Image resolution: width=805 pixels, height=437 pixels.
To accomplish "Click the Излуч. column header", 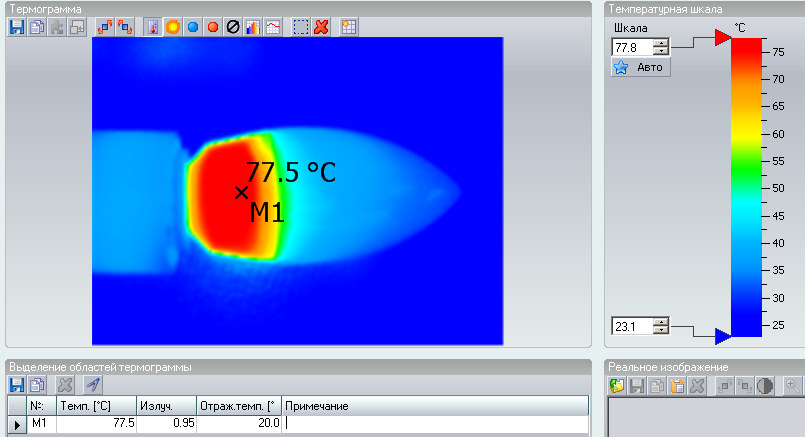I will click(166, 406).
